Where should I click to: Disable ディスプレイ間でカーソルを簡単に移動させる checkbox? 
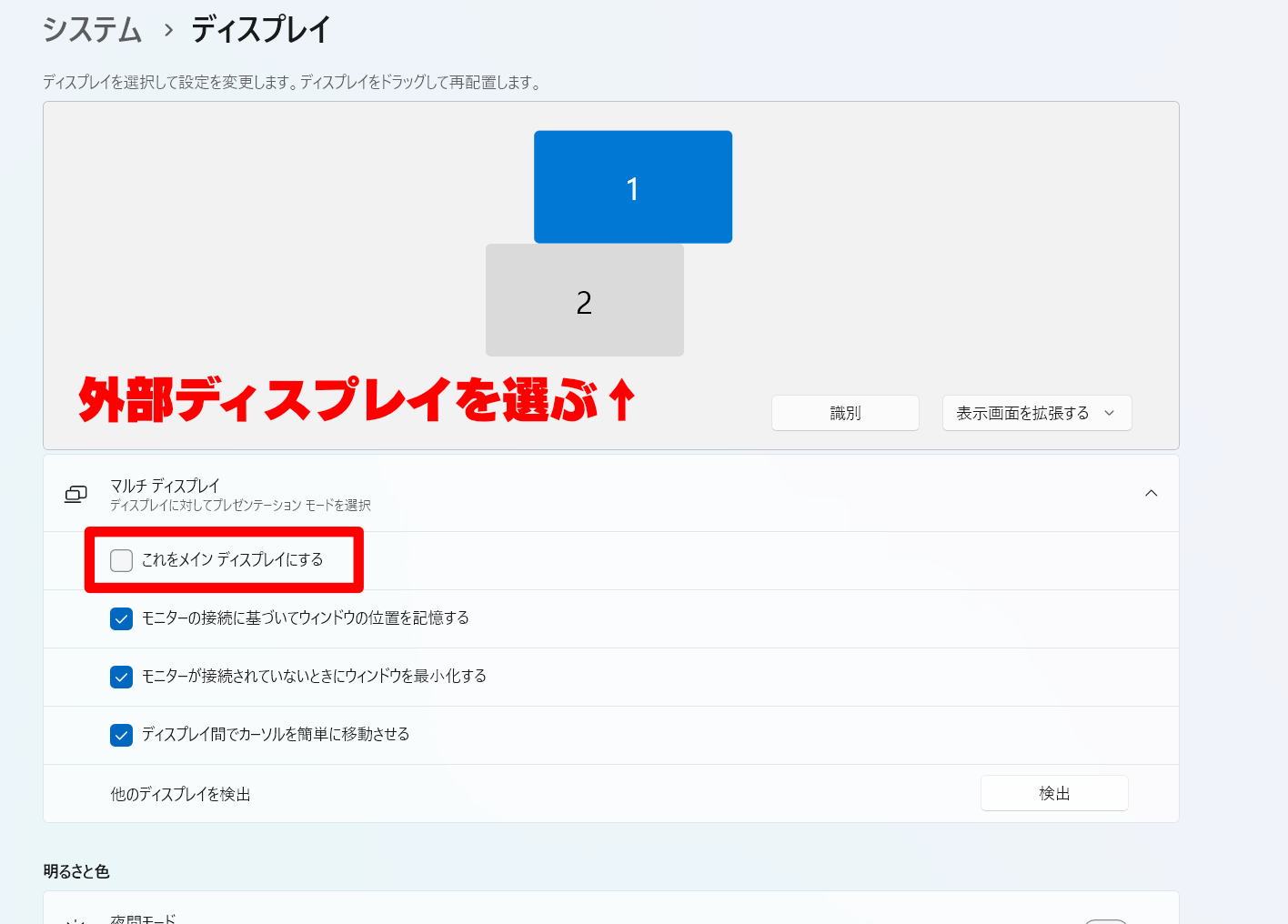(122, 735)
